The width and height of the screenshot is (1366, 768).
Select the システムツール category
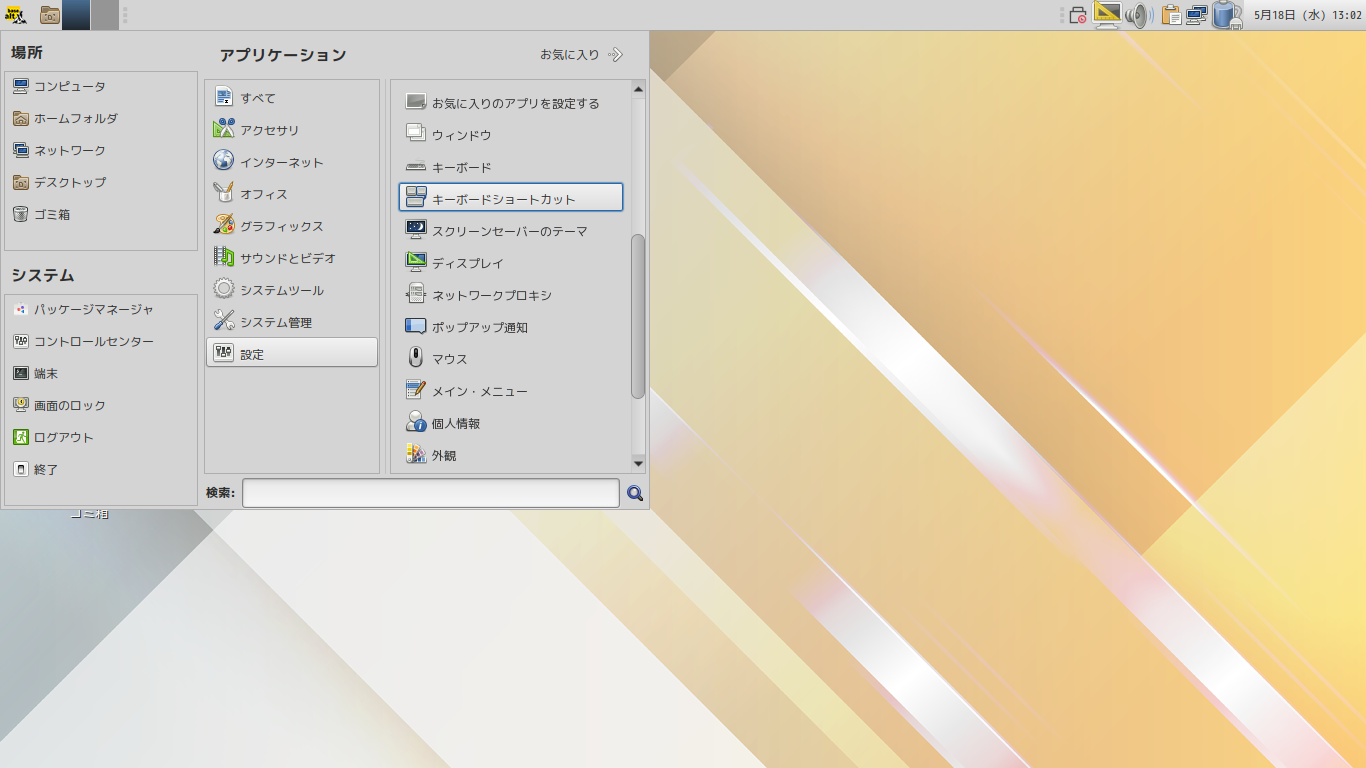pos(292,290)
